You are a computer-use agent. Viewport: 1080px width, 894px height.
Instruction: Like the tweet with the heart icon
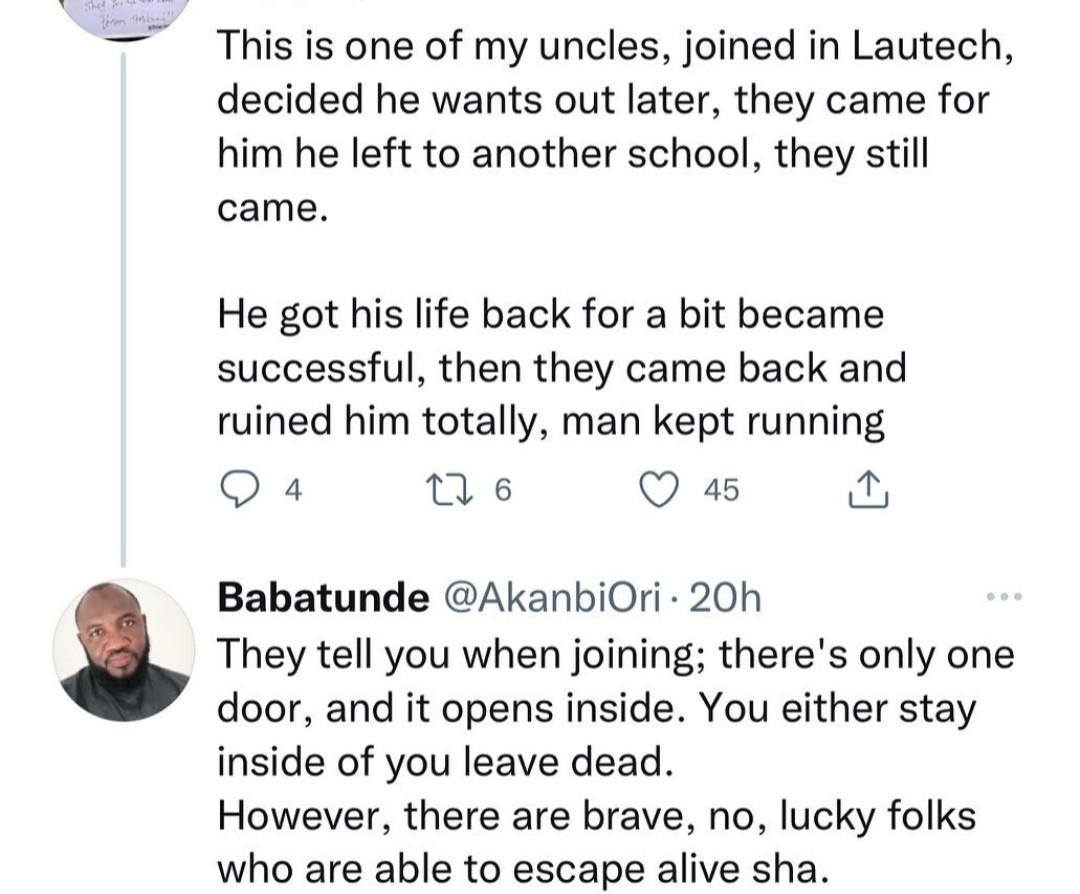tap(657, 489)
